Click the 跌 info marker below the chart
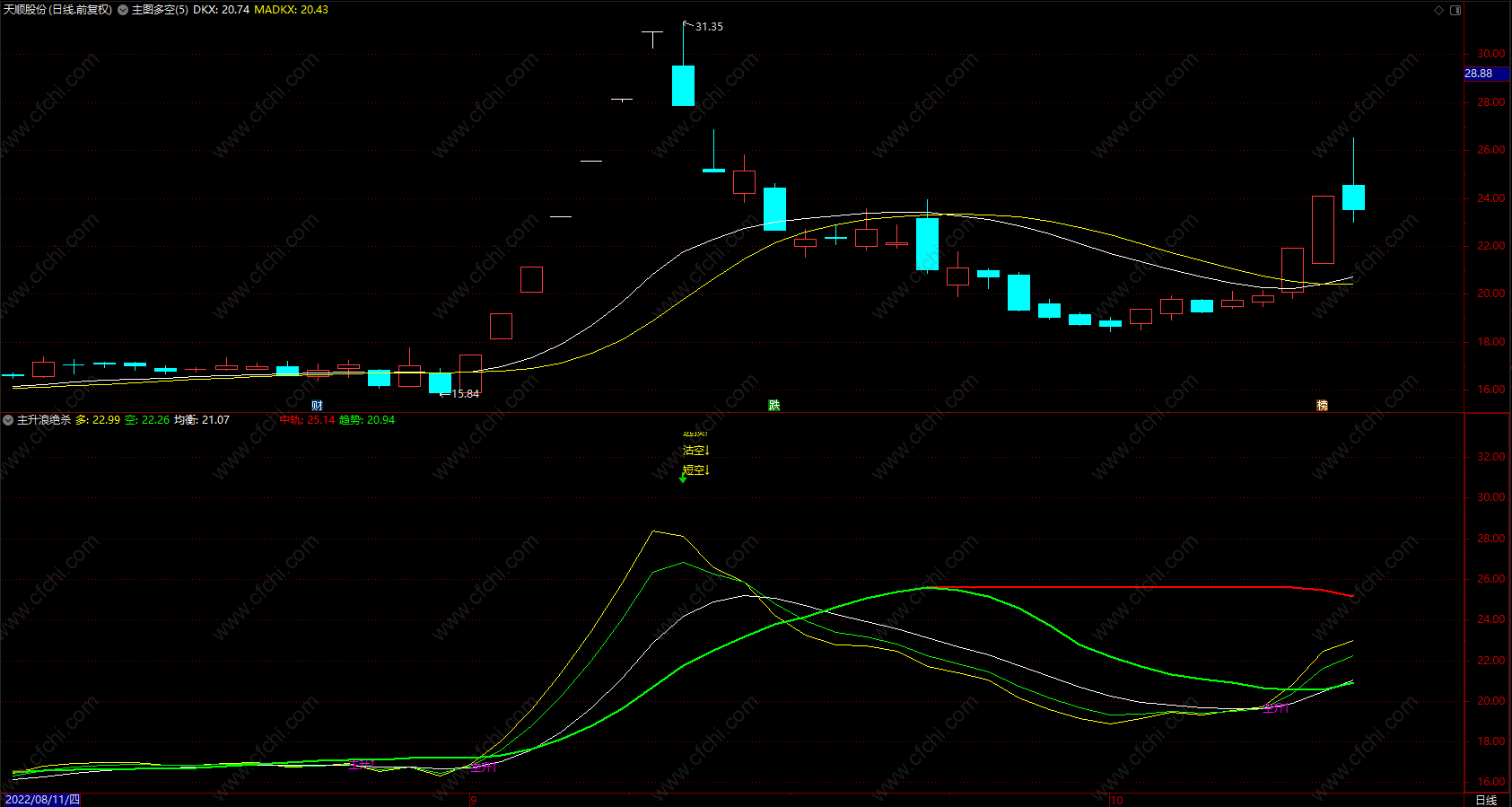 click(x=773, y=406)
